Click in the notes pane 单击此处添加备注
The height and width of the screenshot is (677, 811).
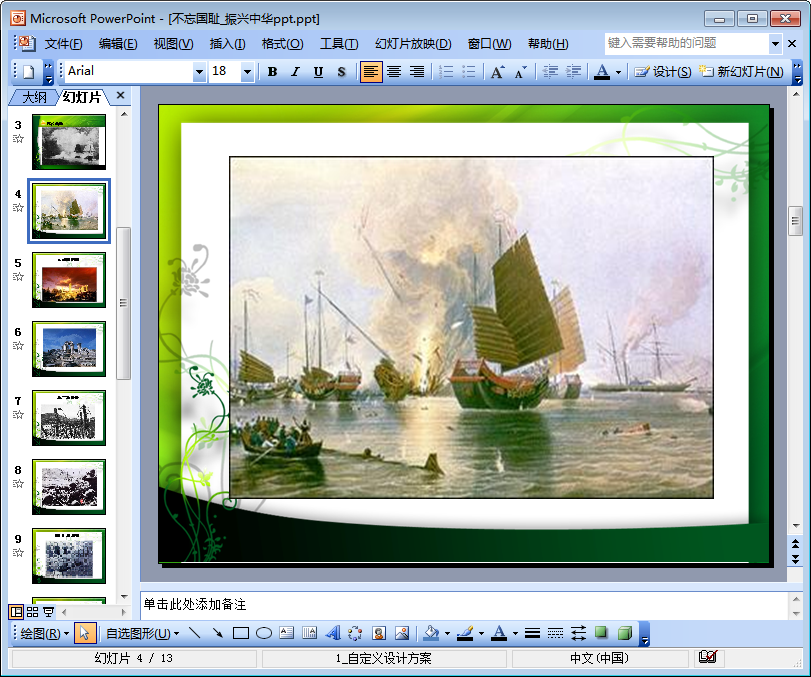click(463, 605)
